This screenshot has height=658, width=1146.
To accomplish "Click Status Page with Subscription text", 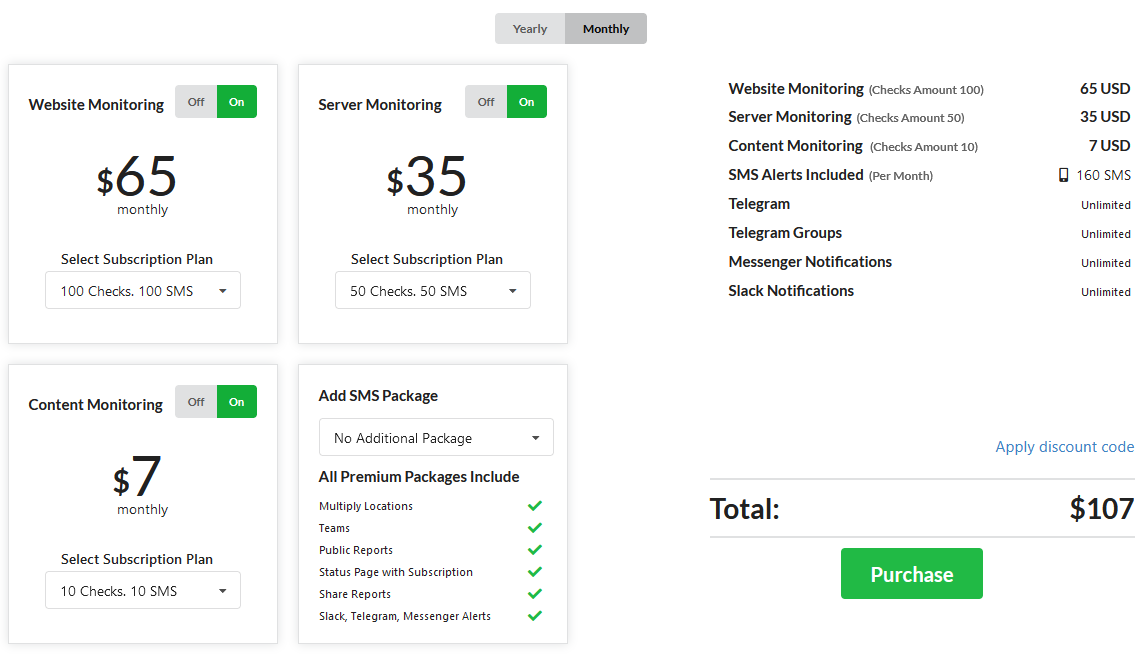I will 395,572.
